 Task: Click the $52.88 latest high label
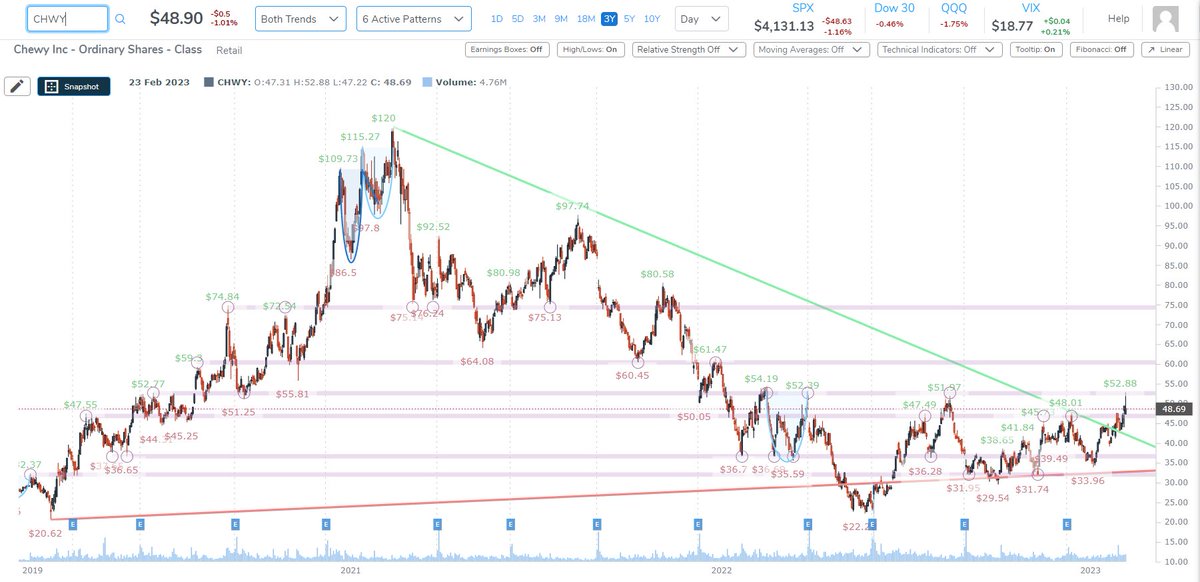tap(1121, 383)
